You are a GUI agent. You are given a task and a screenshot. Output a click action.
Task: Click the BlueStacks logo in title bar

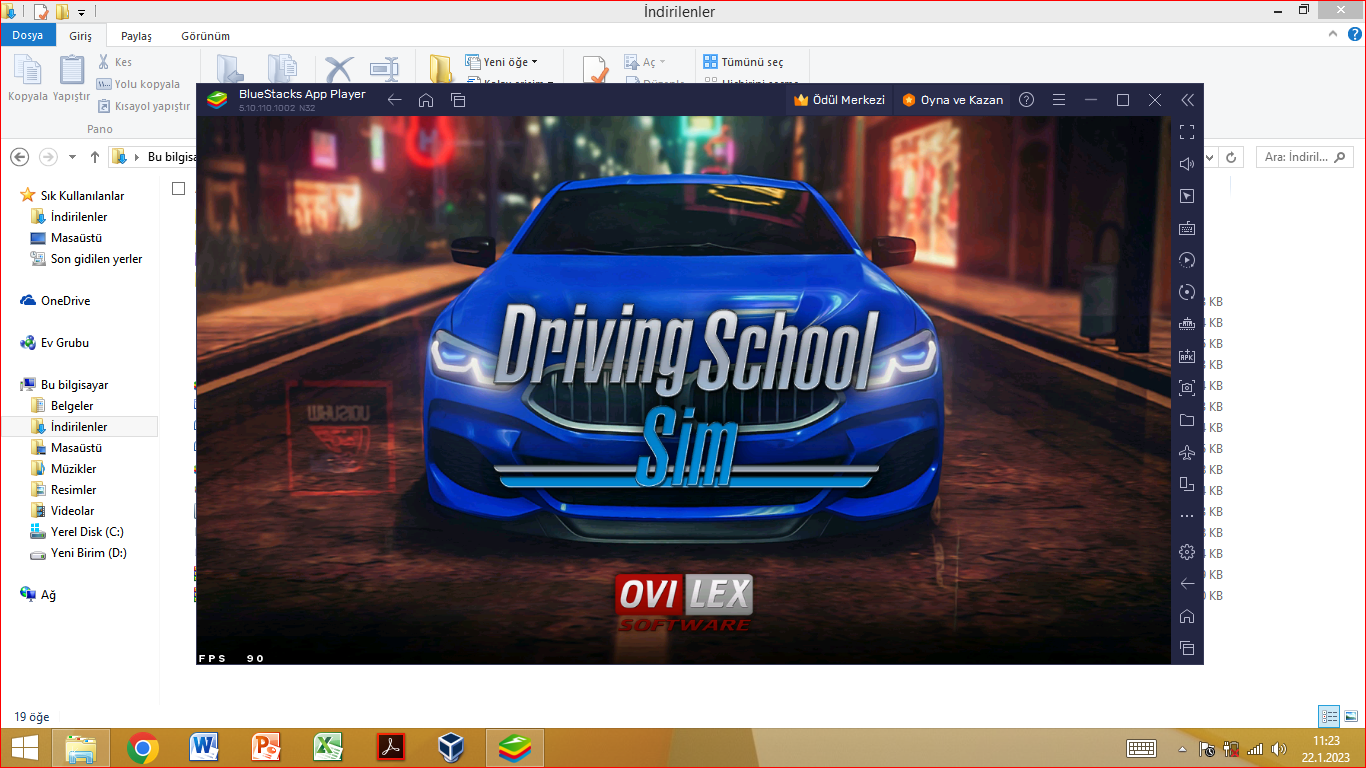pyautogui.click(x=216, y=100)
